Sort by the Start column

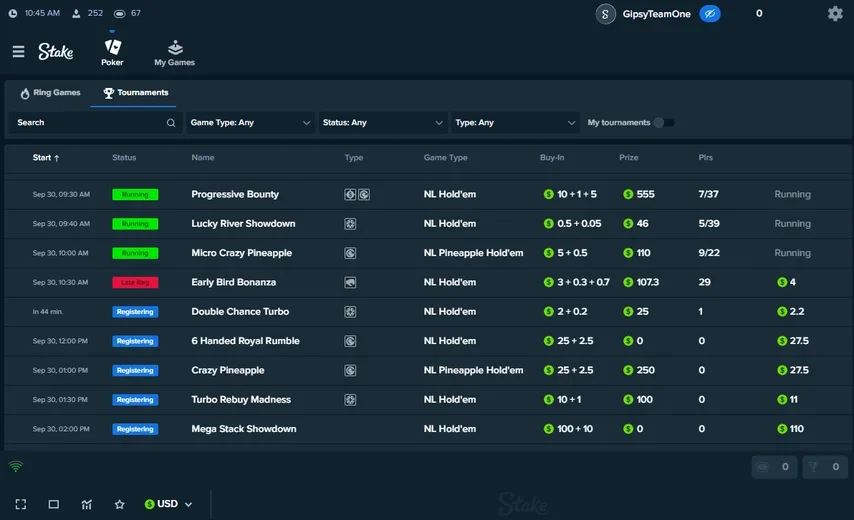click(x=46, y=158)
